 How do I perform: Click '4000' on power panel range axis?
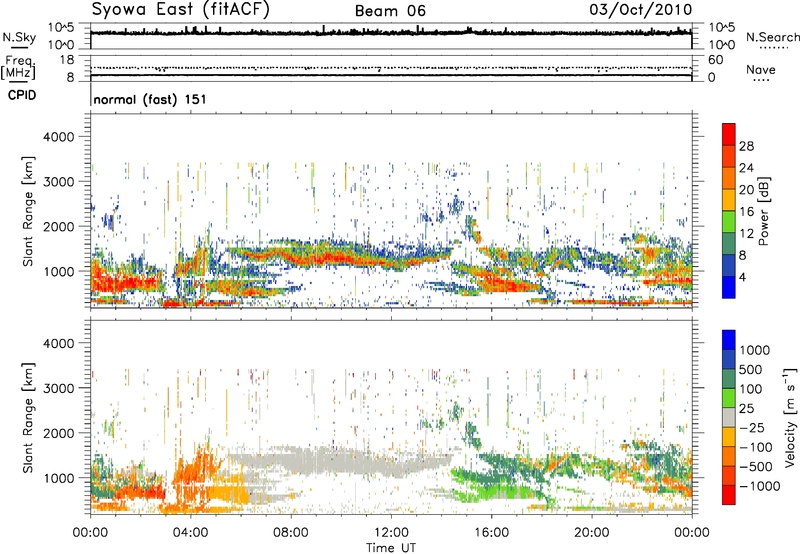tap(58, 137)
